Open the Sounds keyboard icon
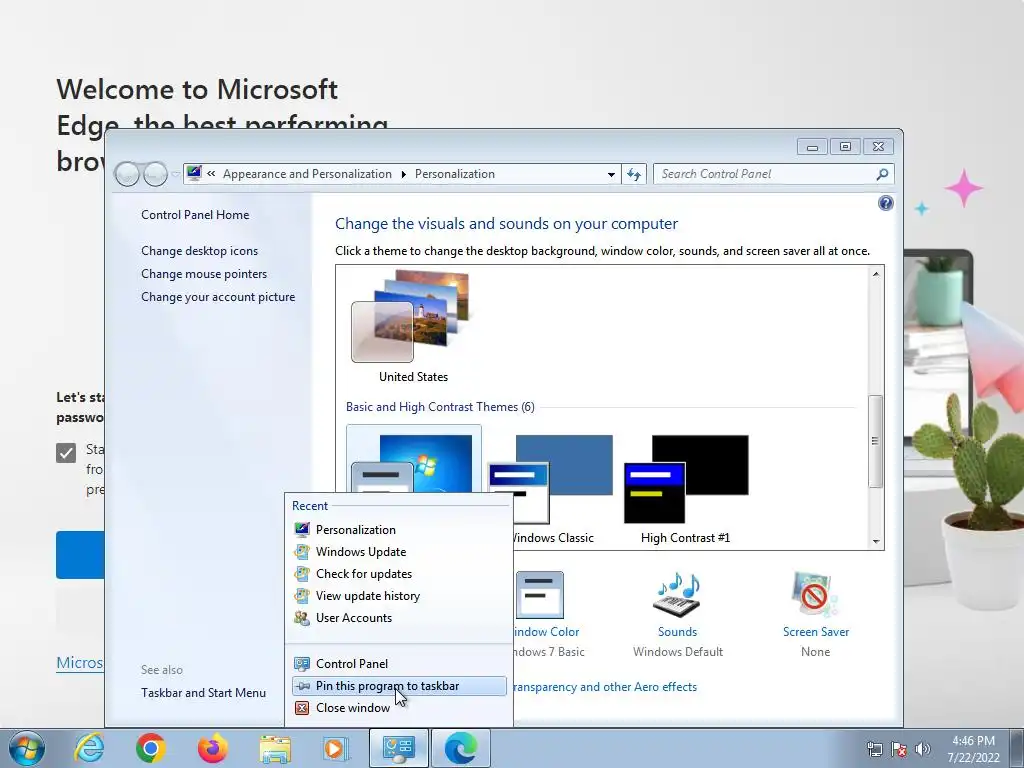Viewport: 1024px width, 768px height. click(677, 594)
